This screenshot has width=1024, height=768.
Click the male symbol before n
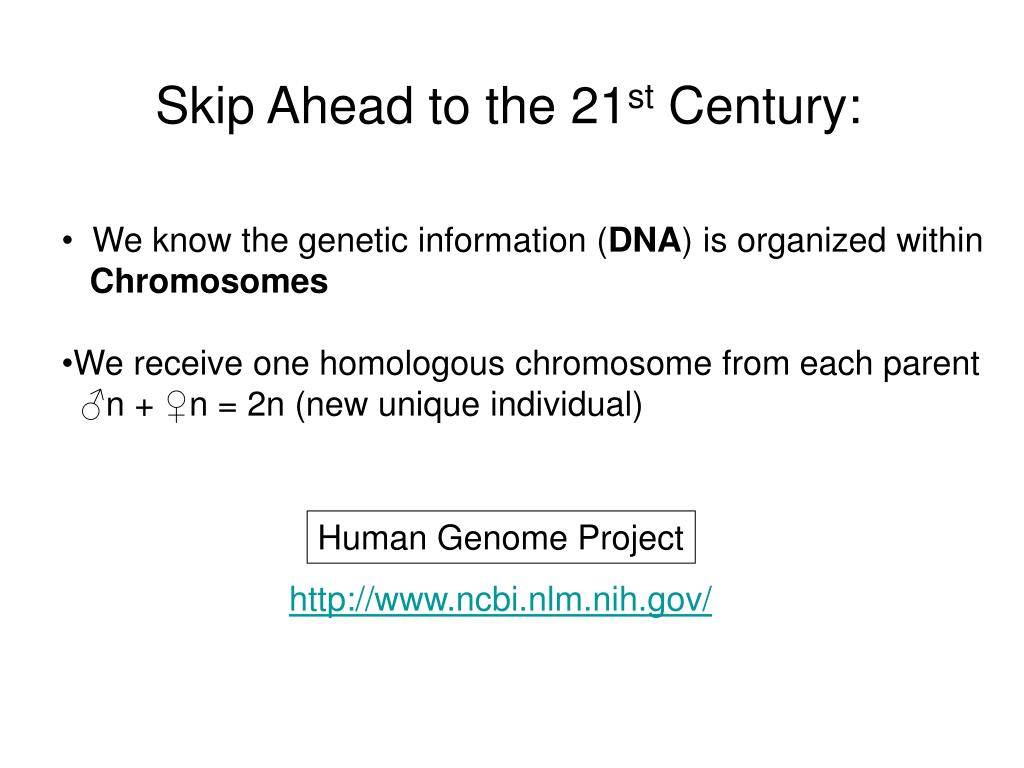coord(93,405)
